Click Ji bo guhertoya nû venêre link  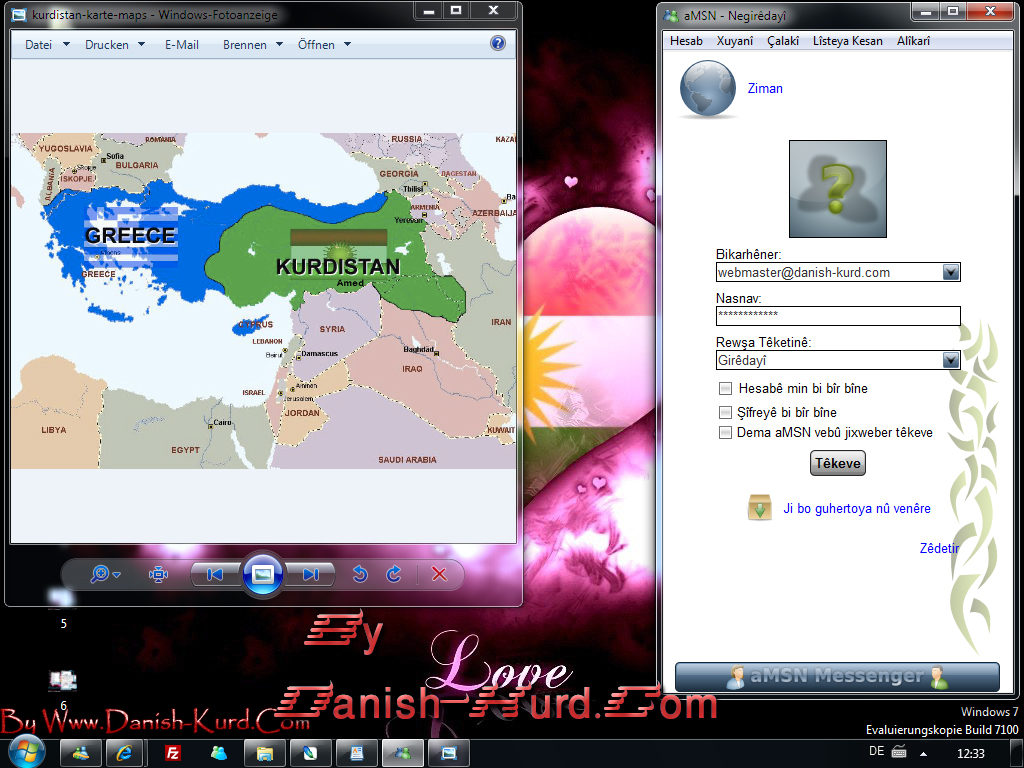pos(857,509)
